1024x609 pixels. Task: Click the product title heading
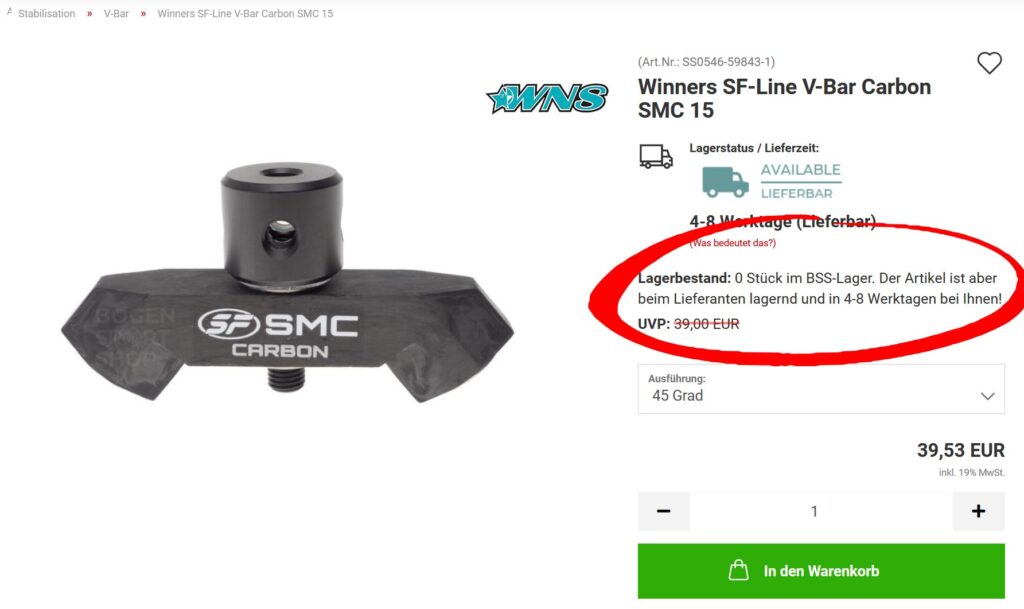[x=784, y=99]
